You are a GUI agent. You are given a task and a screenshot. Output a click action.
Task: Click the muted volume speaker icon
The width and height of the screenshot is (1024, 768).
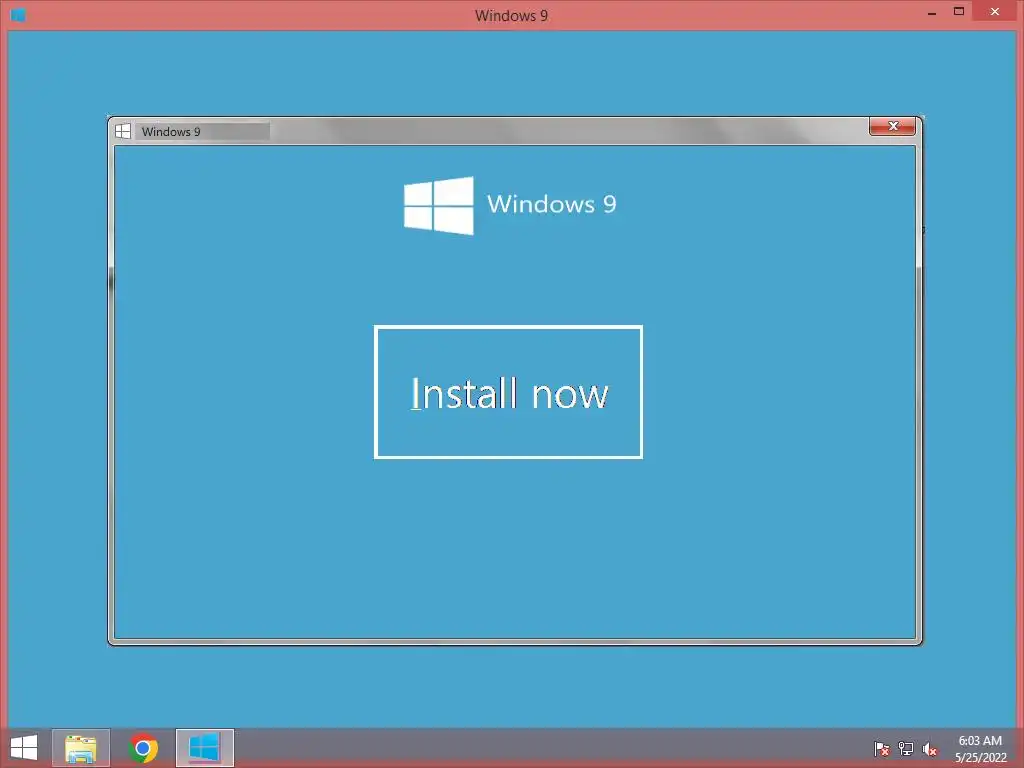(930, 750)
